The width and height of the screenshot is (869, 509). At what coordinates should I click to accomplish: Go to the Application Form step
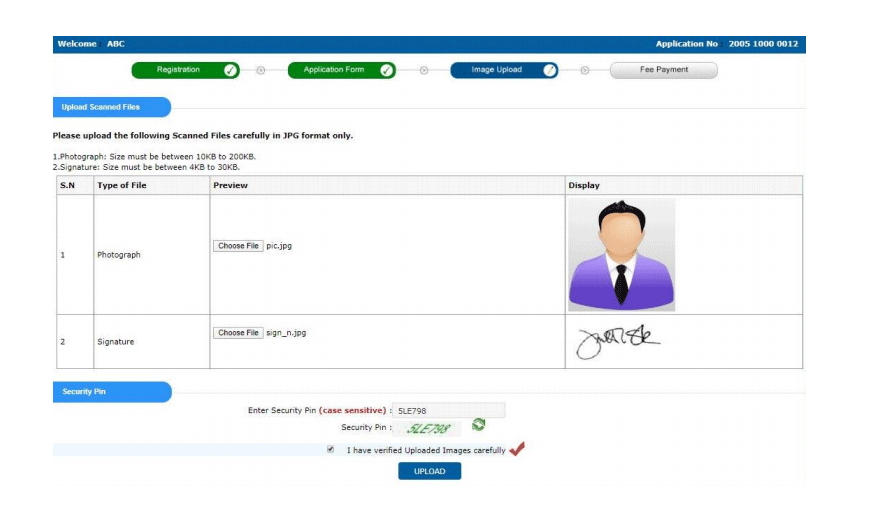coord(334,70)
